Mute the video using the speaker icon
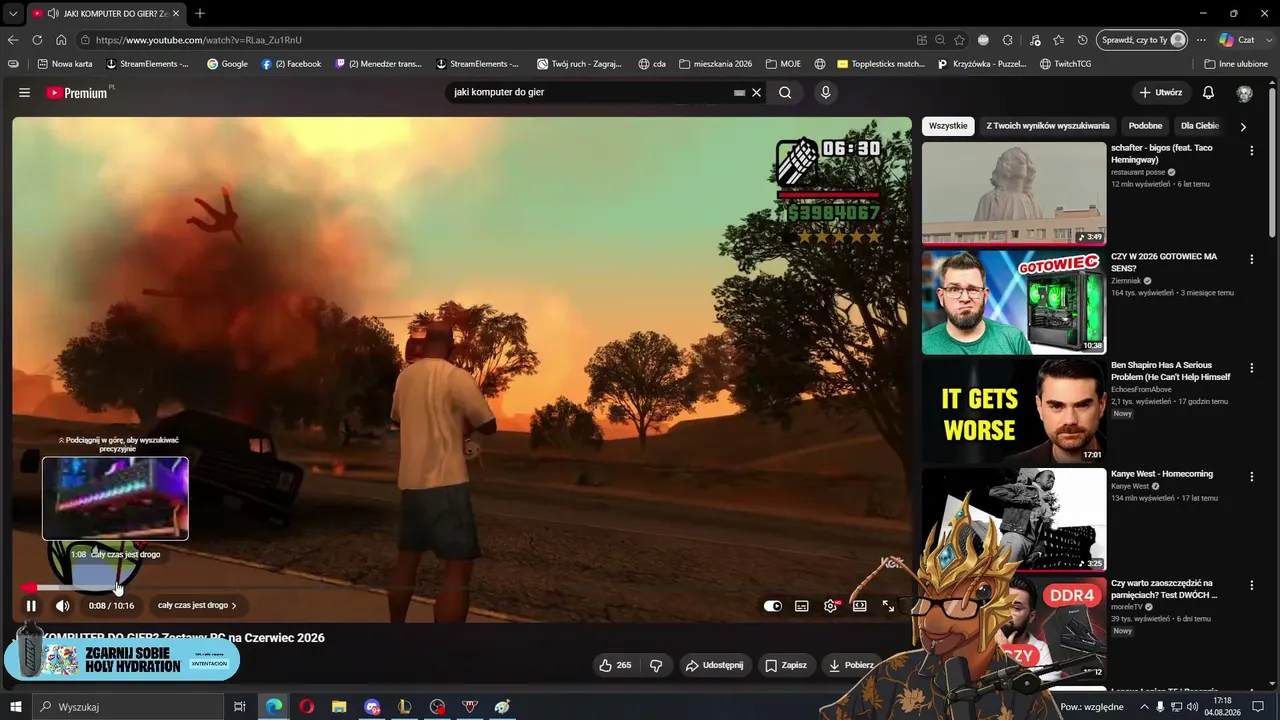 coord(63,606)
